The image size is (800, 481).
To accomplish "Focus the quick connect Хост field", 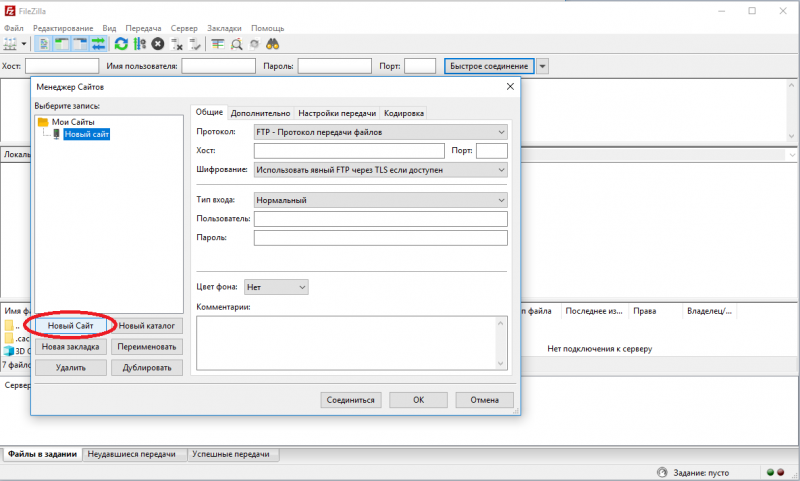I will [x=62, y=66].
